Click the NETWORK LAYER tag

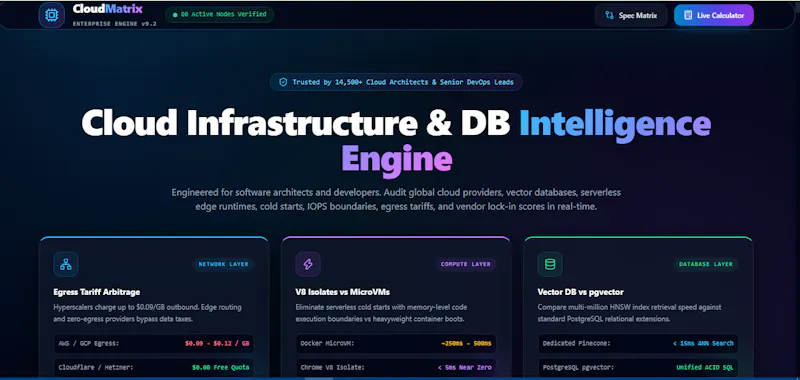pos(223,264)
